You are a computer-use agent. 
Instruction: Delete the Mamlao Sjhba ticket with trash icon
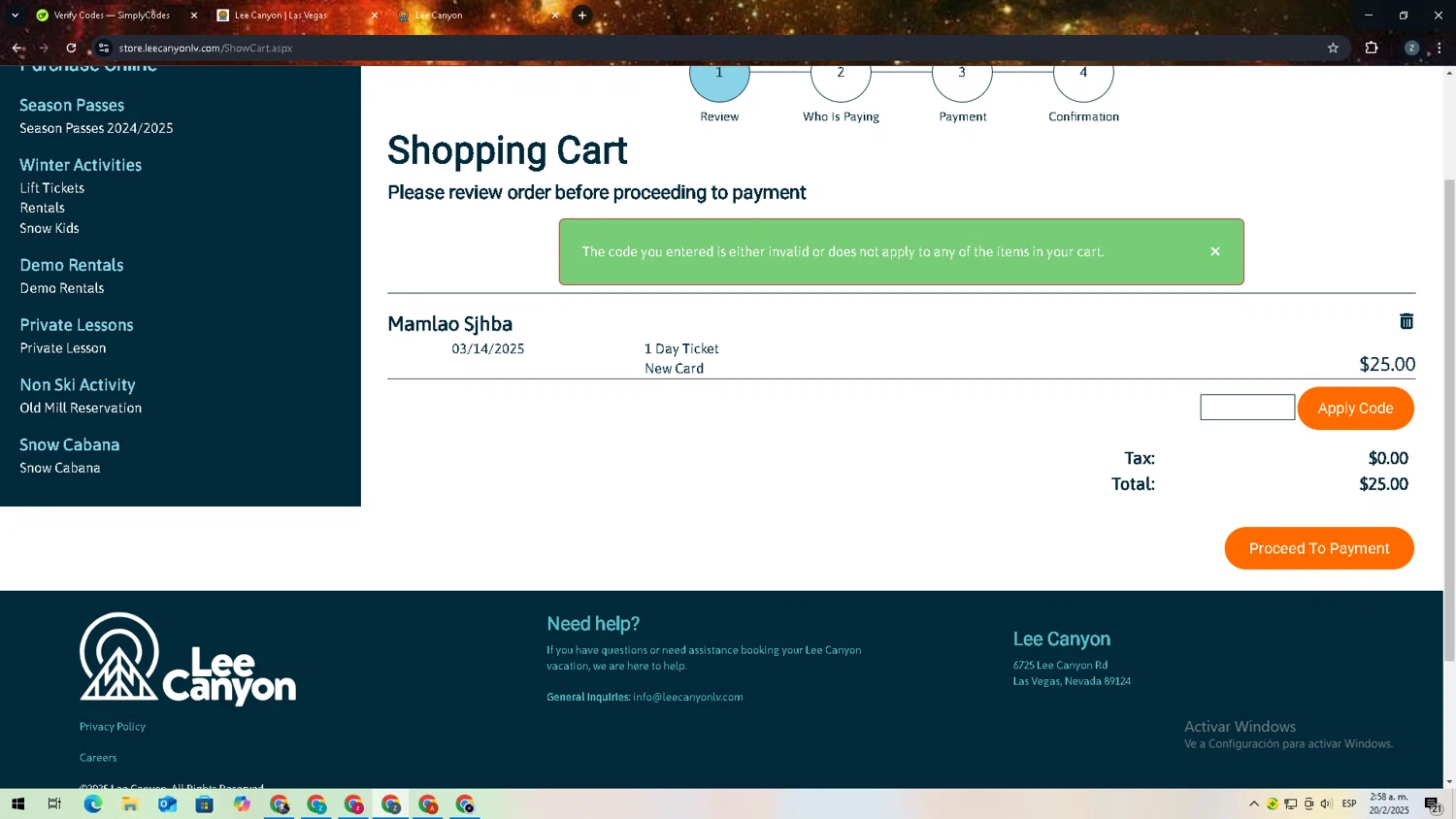[x=1406, y=321]
